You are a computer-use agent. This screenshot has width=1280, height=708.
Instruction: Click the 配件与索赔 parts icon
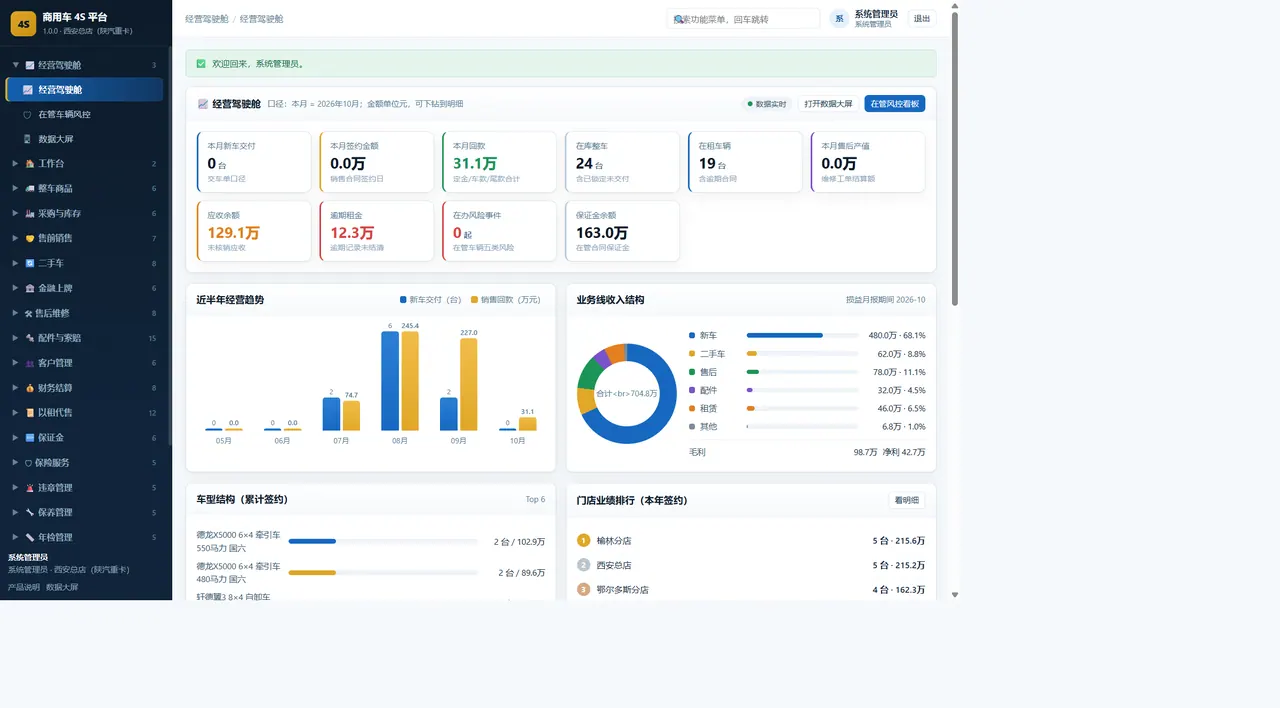point(30,338)
